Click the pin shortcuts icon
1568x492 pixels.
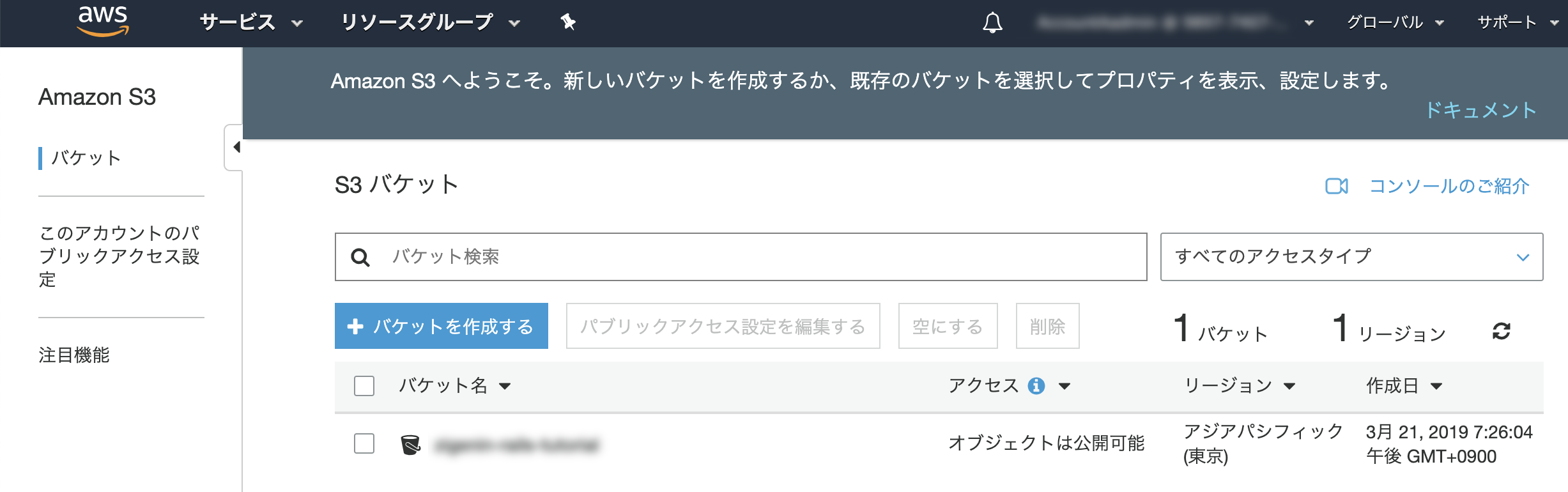[568, 22]
